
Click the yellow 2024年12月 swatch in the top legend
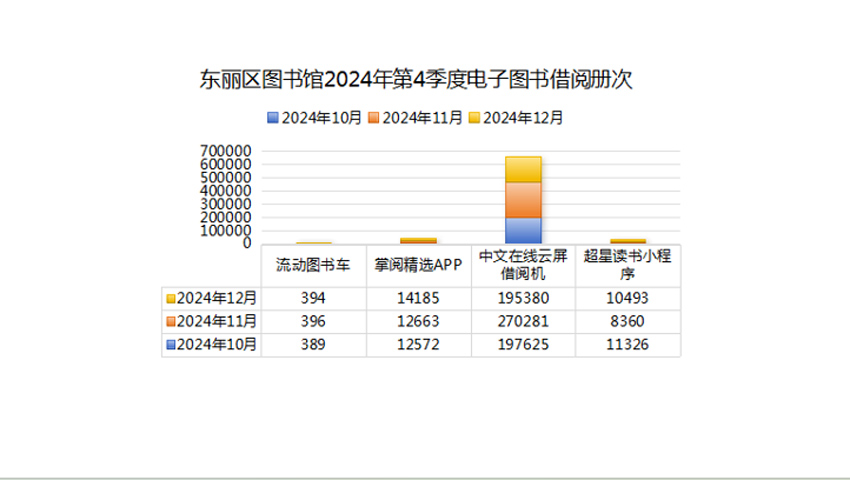tap(474, 118)
